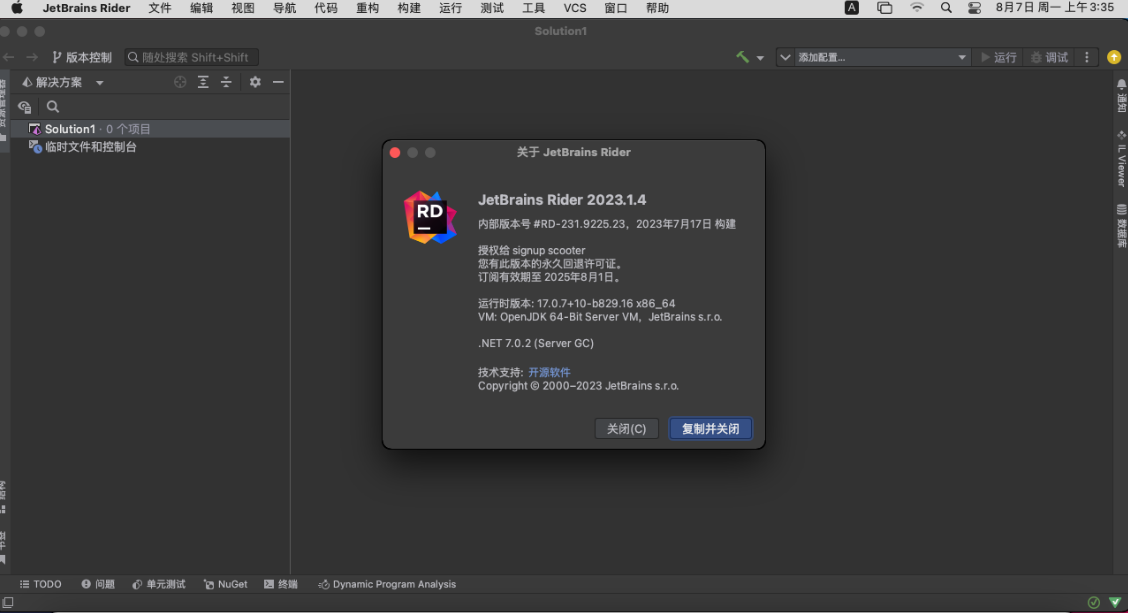Viewport: 1128px width, 613px height.
Task: Open Solution explorer gear options
Action: (x=255, y=82)
